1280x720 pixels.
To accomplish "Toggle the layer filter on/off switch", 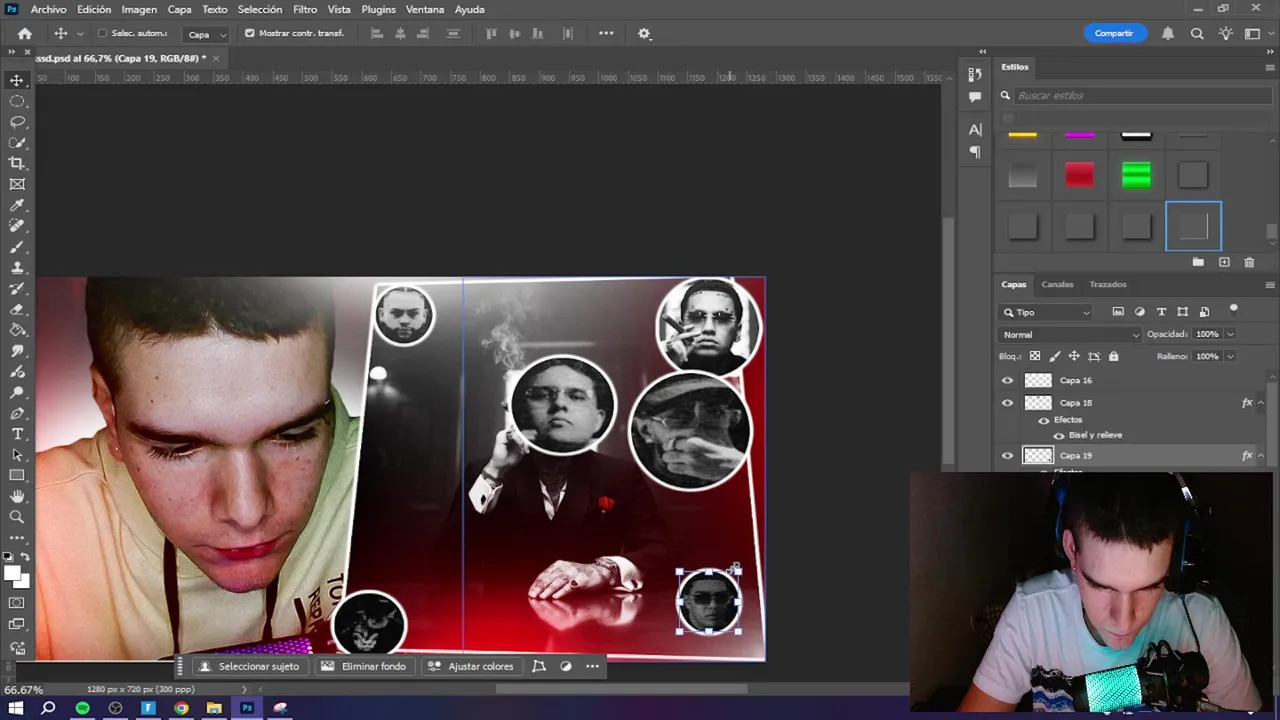I will click(1234, 310).
